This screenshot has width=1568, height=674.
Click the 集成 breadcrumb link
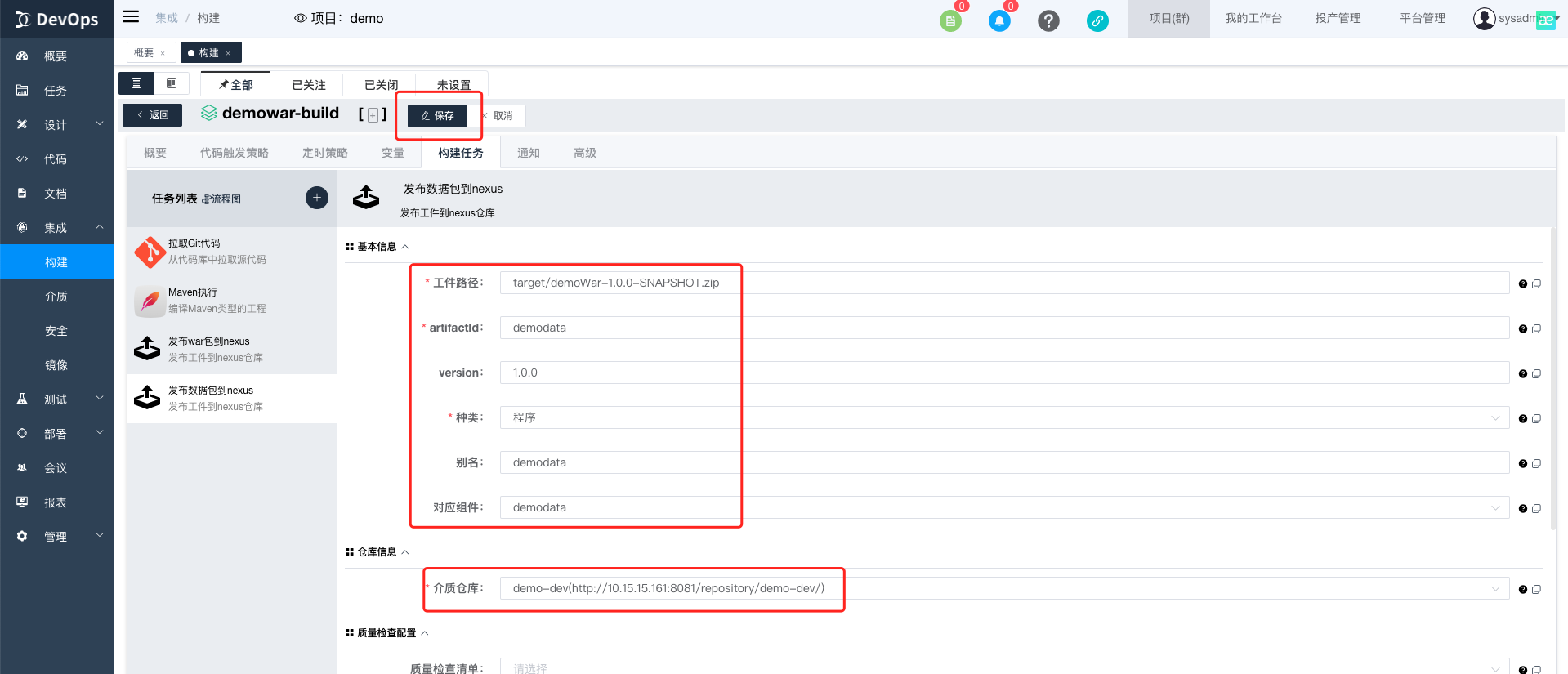167,18
